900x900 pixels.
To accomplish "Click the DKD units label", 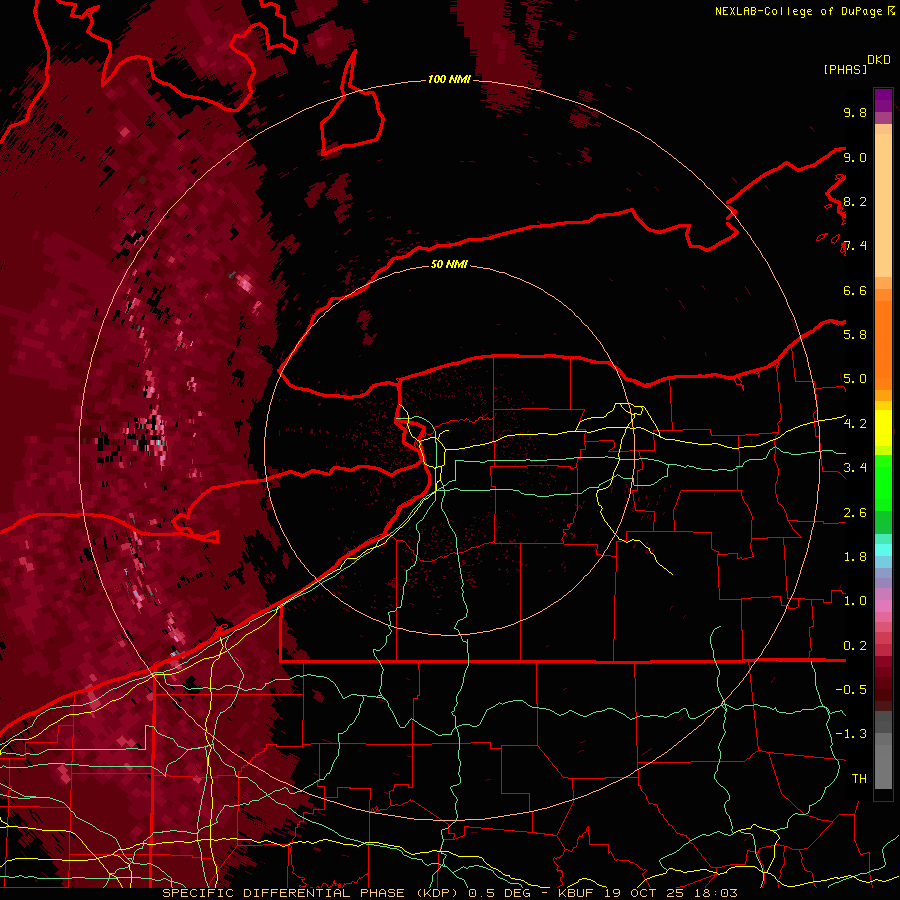I will point(879,60).
